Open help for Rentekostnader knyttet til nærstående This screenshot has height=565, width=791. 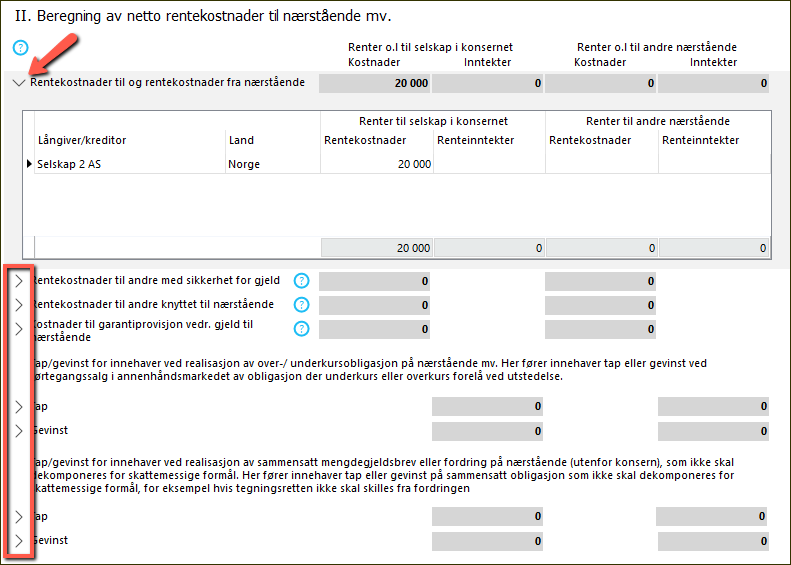coord(301,305)
